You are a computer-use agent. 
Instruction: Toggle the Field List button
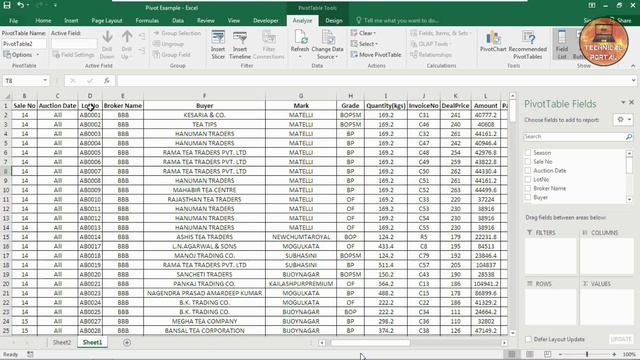click(x=562, y=45)
